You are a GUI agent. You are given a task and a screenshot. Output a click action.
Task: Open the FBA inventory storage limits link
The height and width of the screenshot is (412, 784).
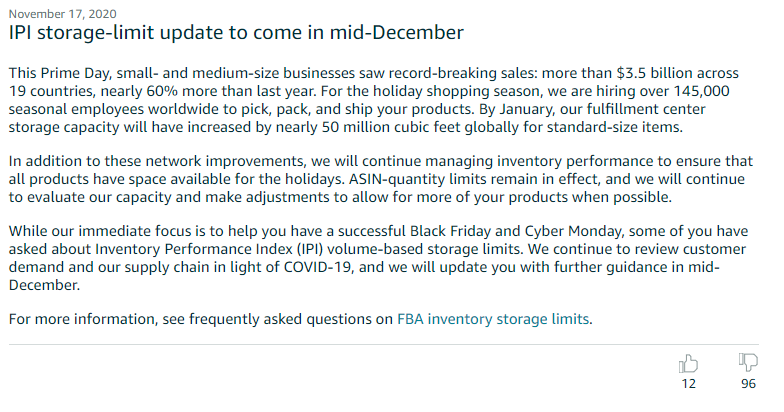493,319
